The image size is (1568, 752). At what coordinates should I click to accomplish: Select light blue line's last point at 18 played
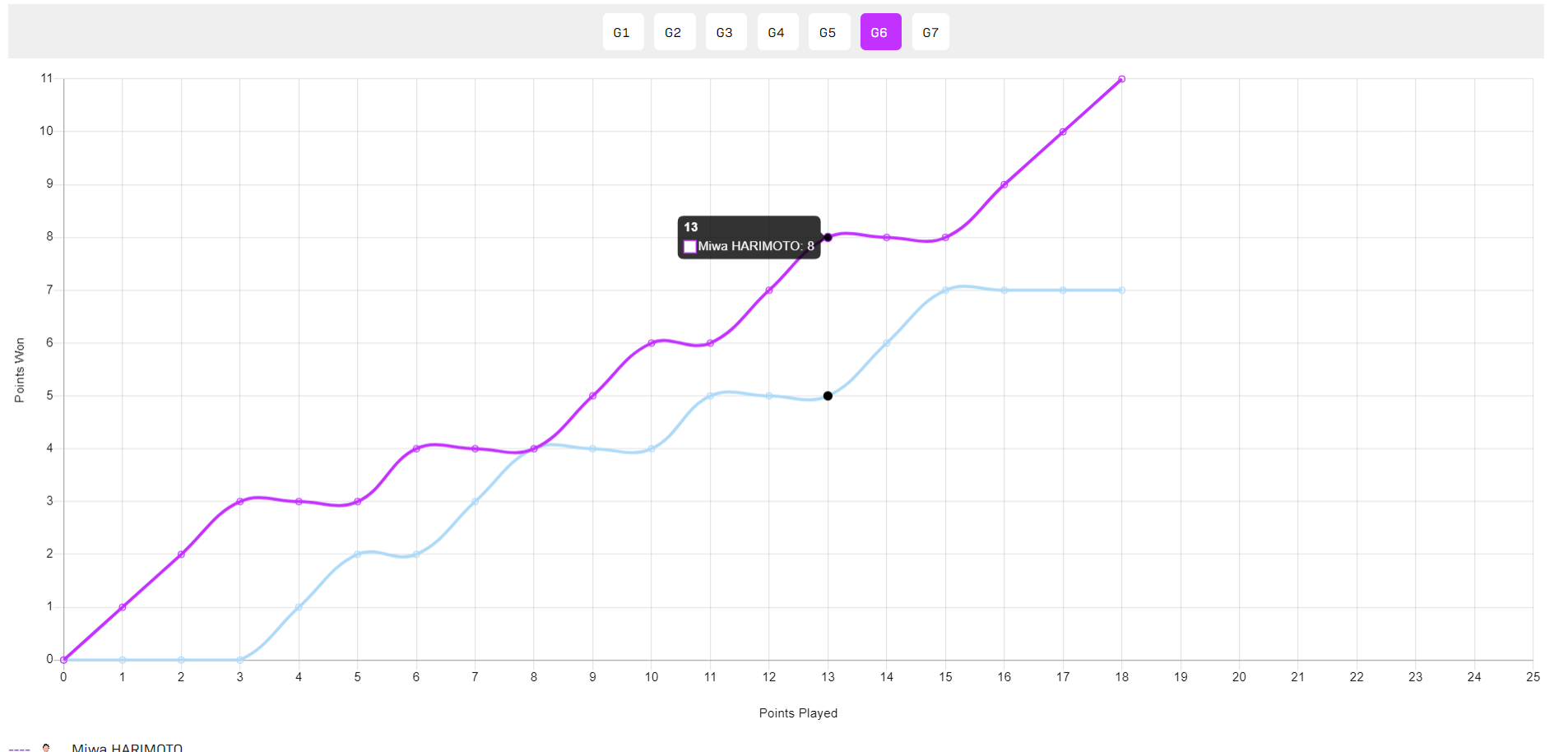[1121, 290]
